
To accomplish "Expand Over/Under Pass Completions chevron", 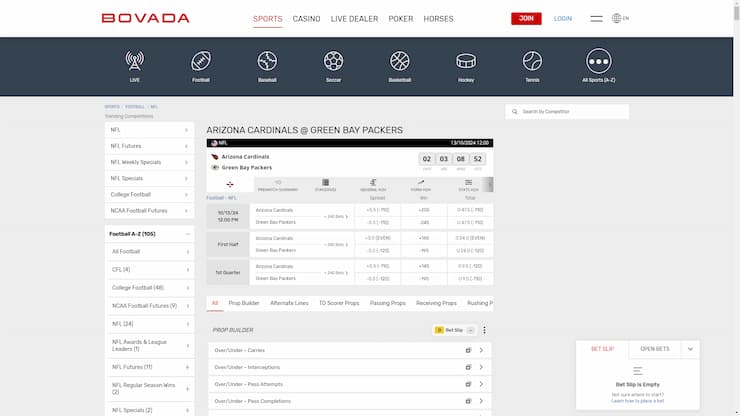I will [481, 401].
